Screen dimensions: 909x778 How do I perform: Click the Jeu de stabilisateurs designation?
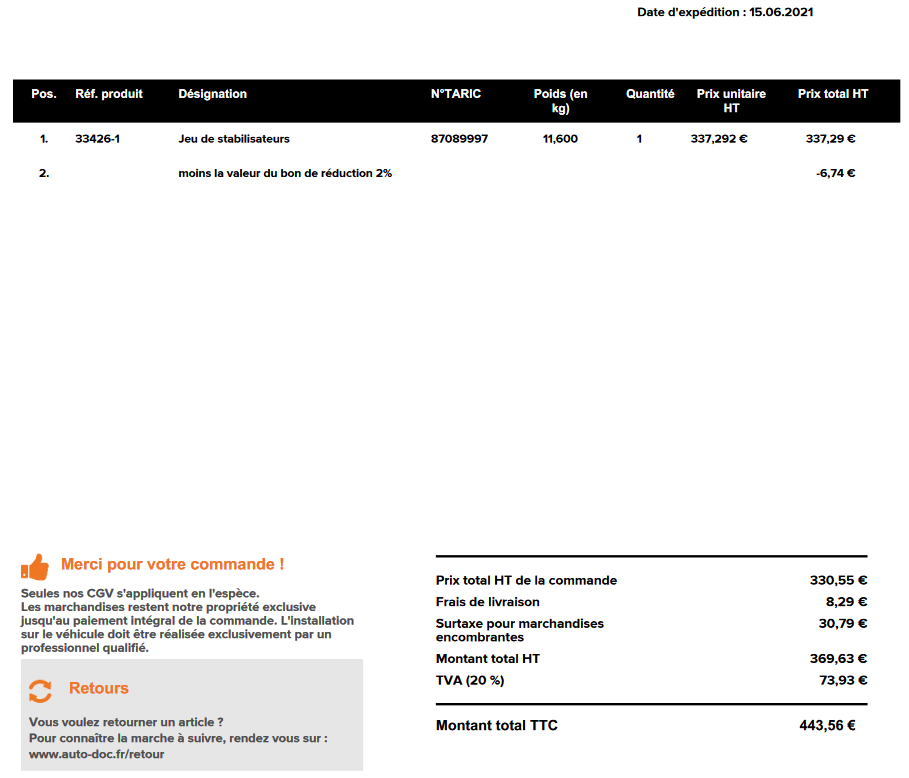point(234,139)
